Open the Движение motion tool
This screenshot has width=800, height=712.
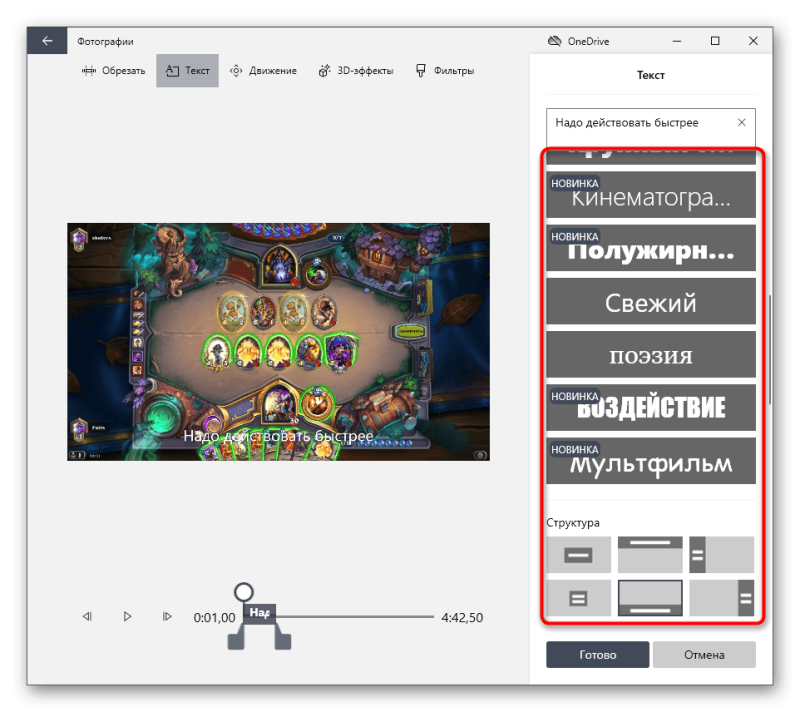tap(263, 71)
